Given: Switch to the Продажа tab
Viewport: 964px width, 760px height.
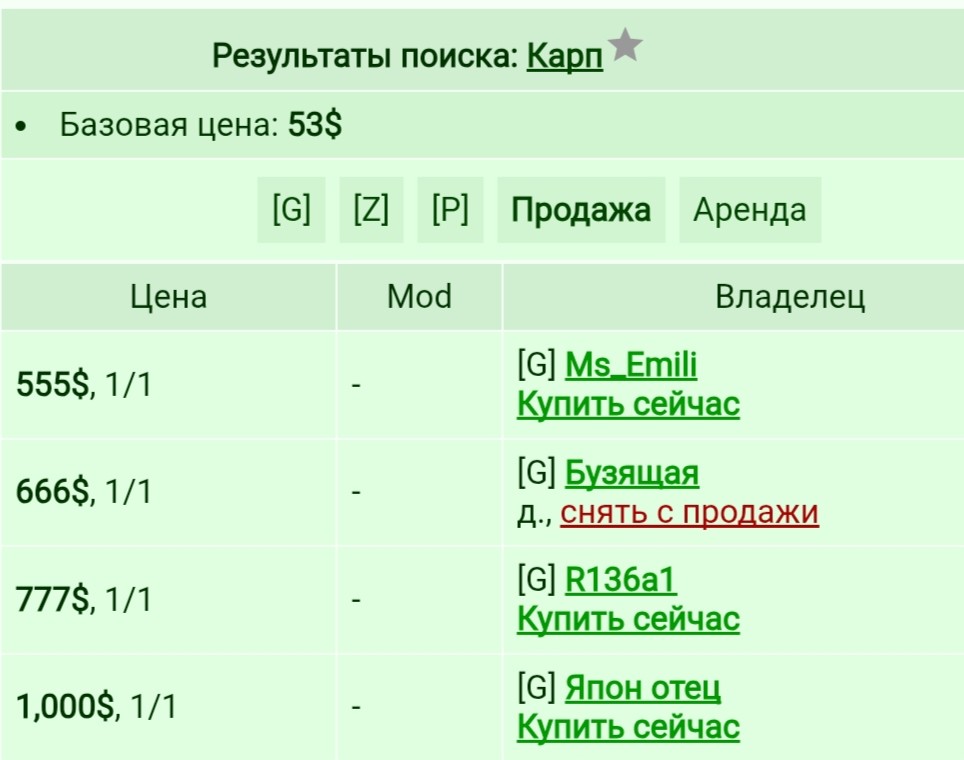Looking at the screenshot, I should (x=581, y=210).
